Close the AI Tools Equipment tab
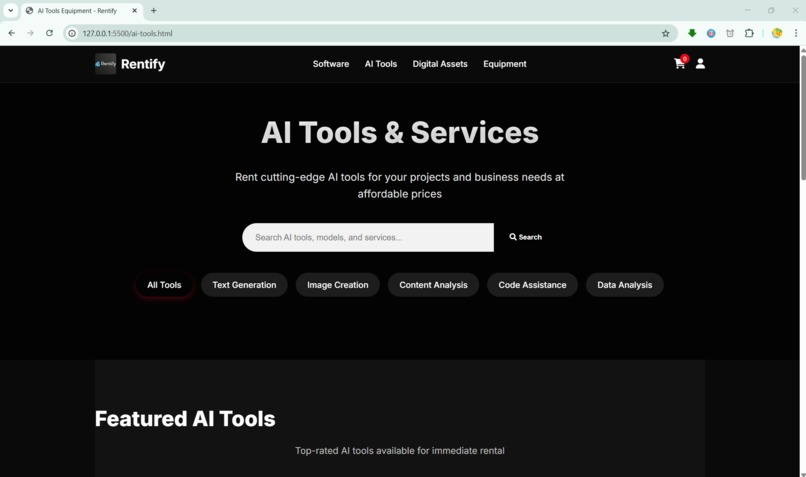Image resolution: width=806 pixels, height=477 pixels. tap(135, 10)
